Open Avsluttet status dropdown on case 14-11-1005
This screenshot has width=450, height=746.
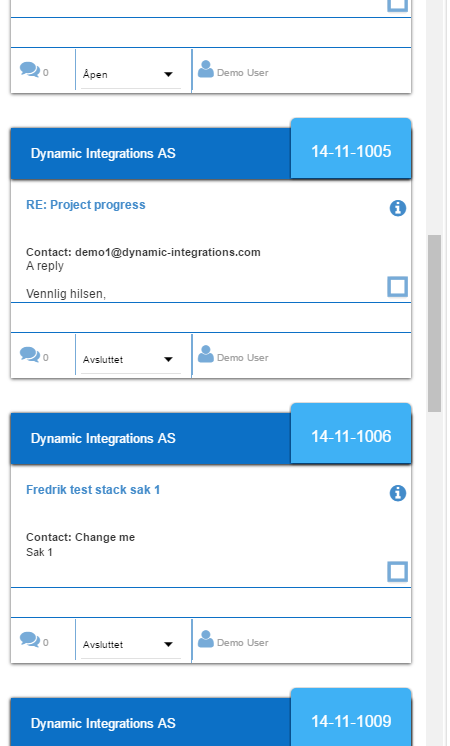tap(131, 360)
